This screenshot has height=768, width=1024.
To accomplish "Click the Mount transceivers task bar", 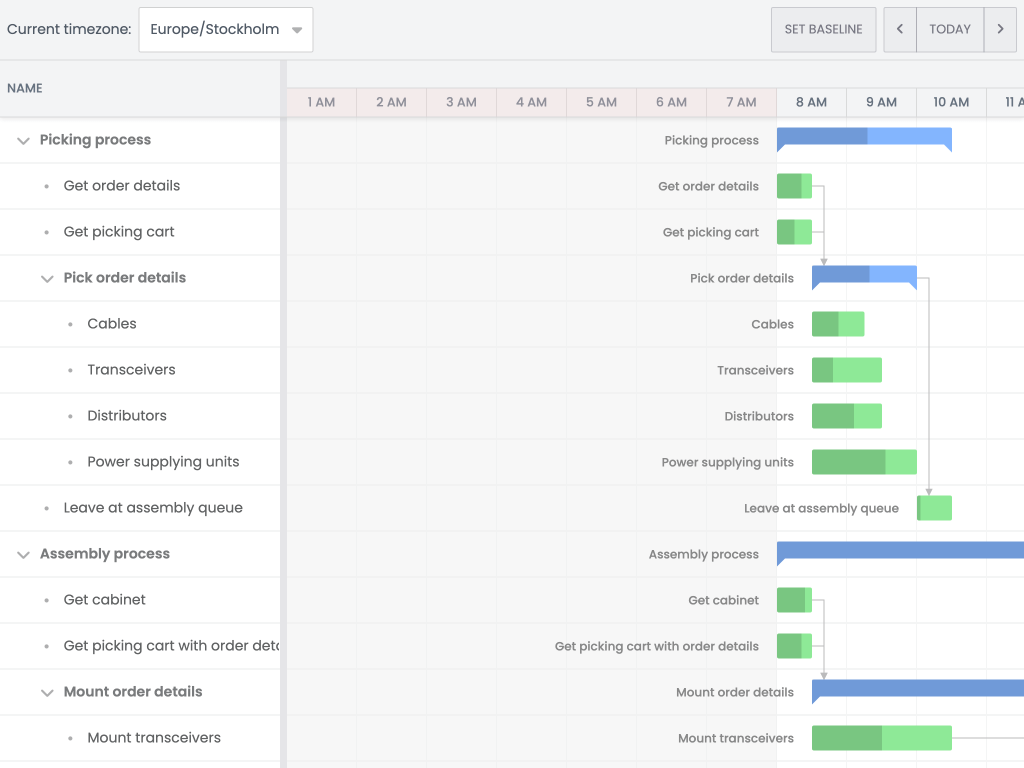I will pyautogui.click(x=882, y=738).
